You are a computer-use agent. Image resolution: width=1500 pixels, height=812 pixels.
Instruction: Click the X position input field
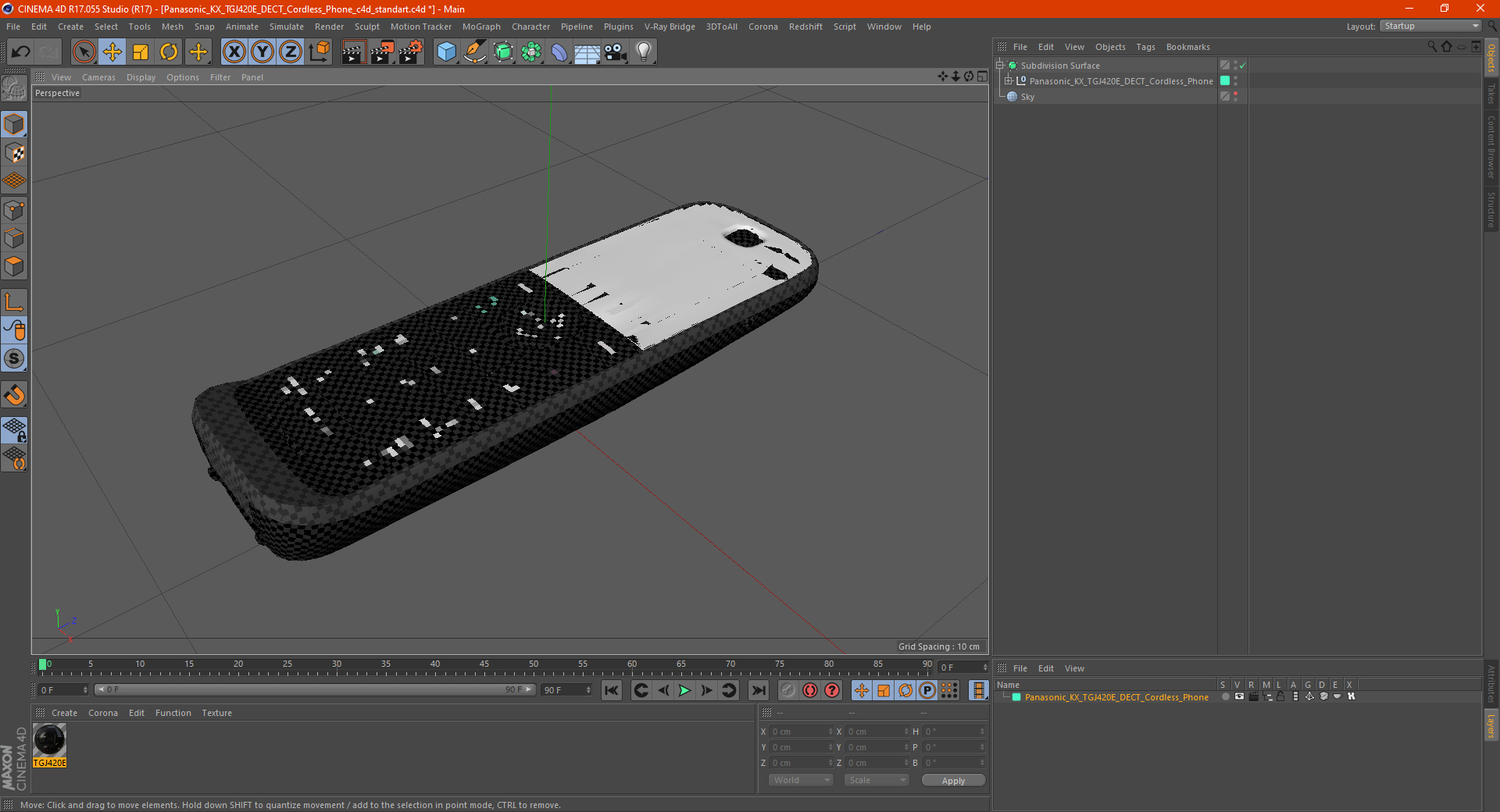tap(802, 732)
